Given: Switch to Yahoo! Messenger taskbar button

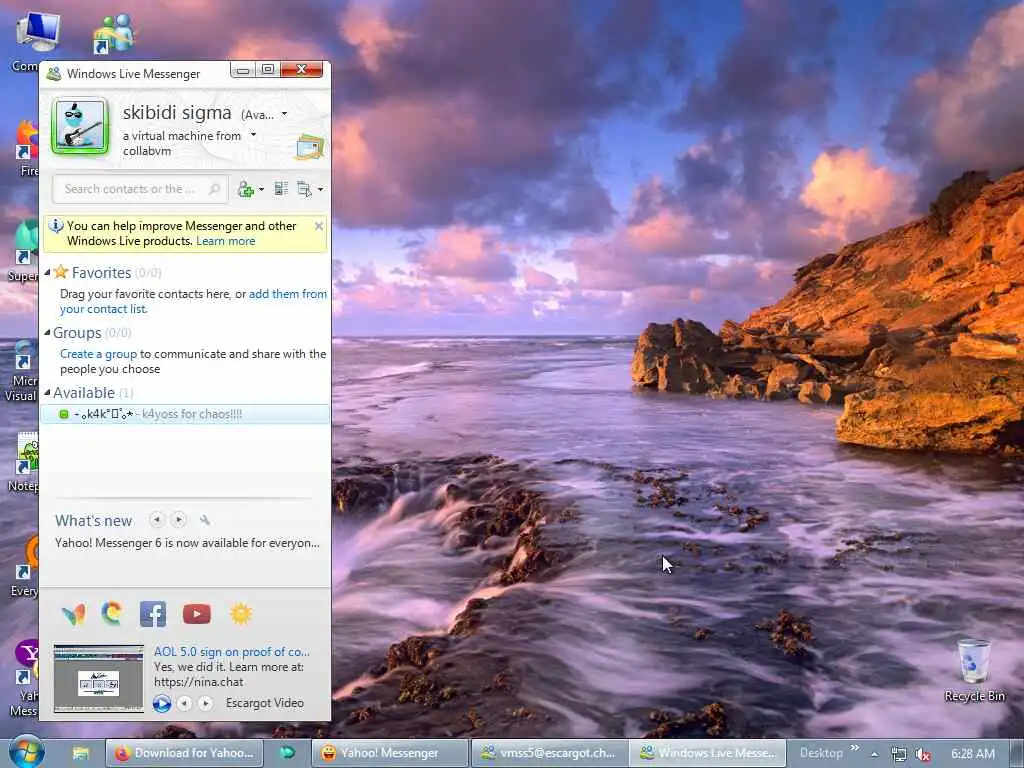Looking at the screenshot, I should tap(390, 753).
